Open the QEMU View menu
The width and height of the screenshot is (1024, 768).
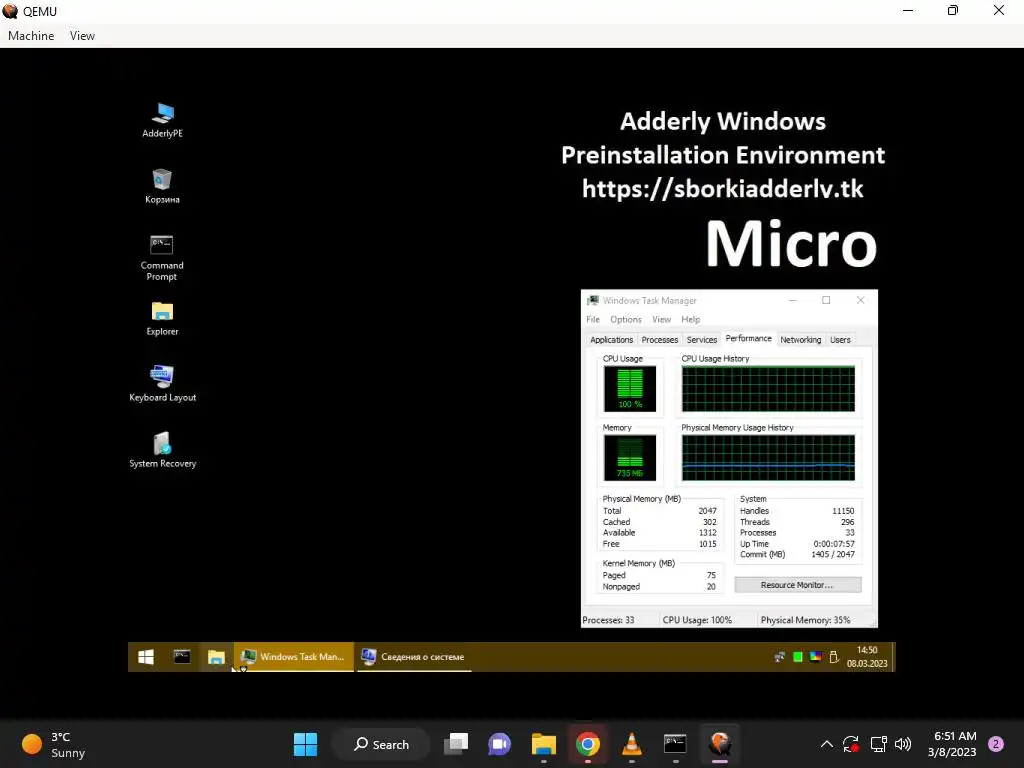tap(82, 36)
